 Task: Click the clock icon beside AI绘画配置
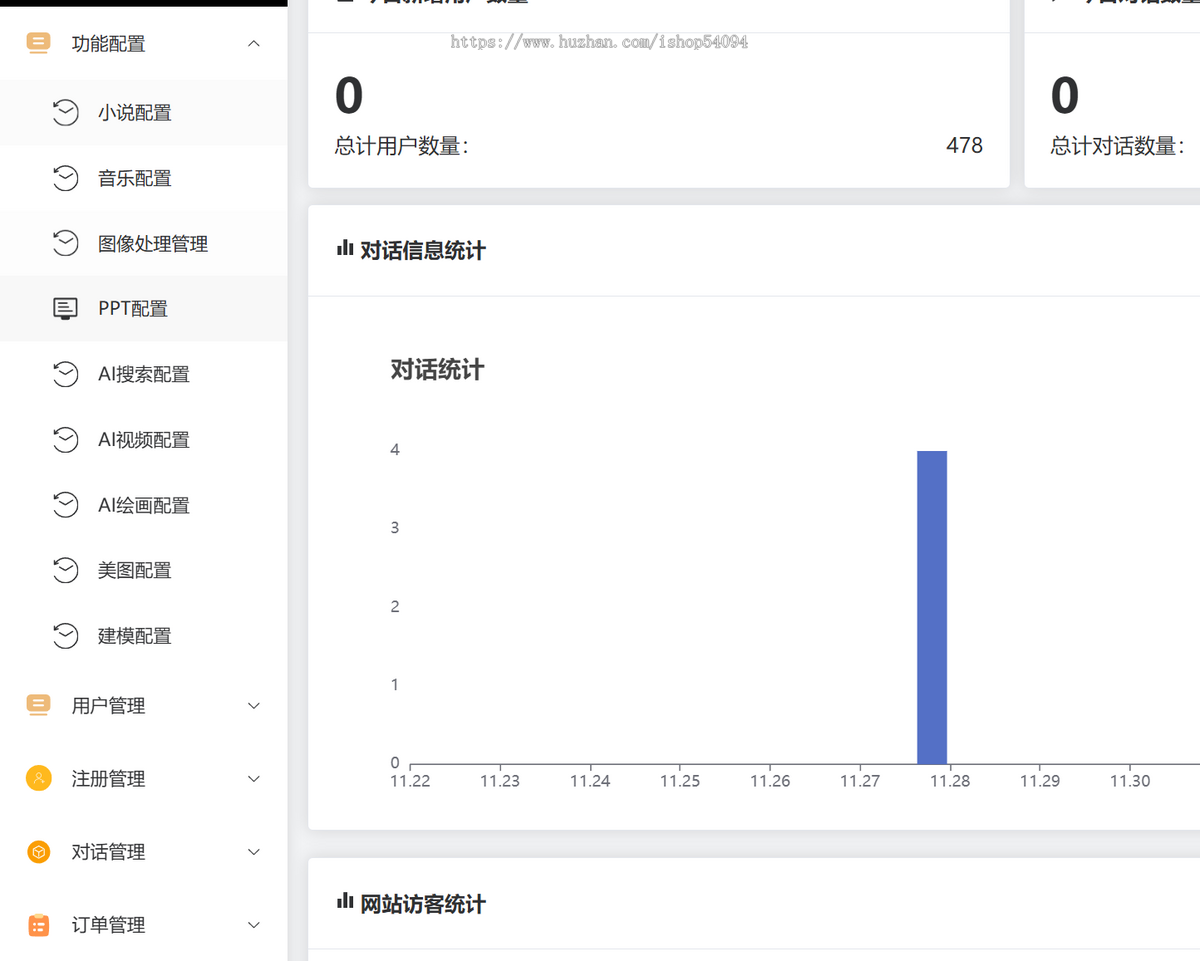[65, 505]
